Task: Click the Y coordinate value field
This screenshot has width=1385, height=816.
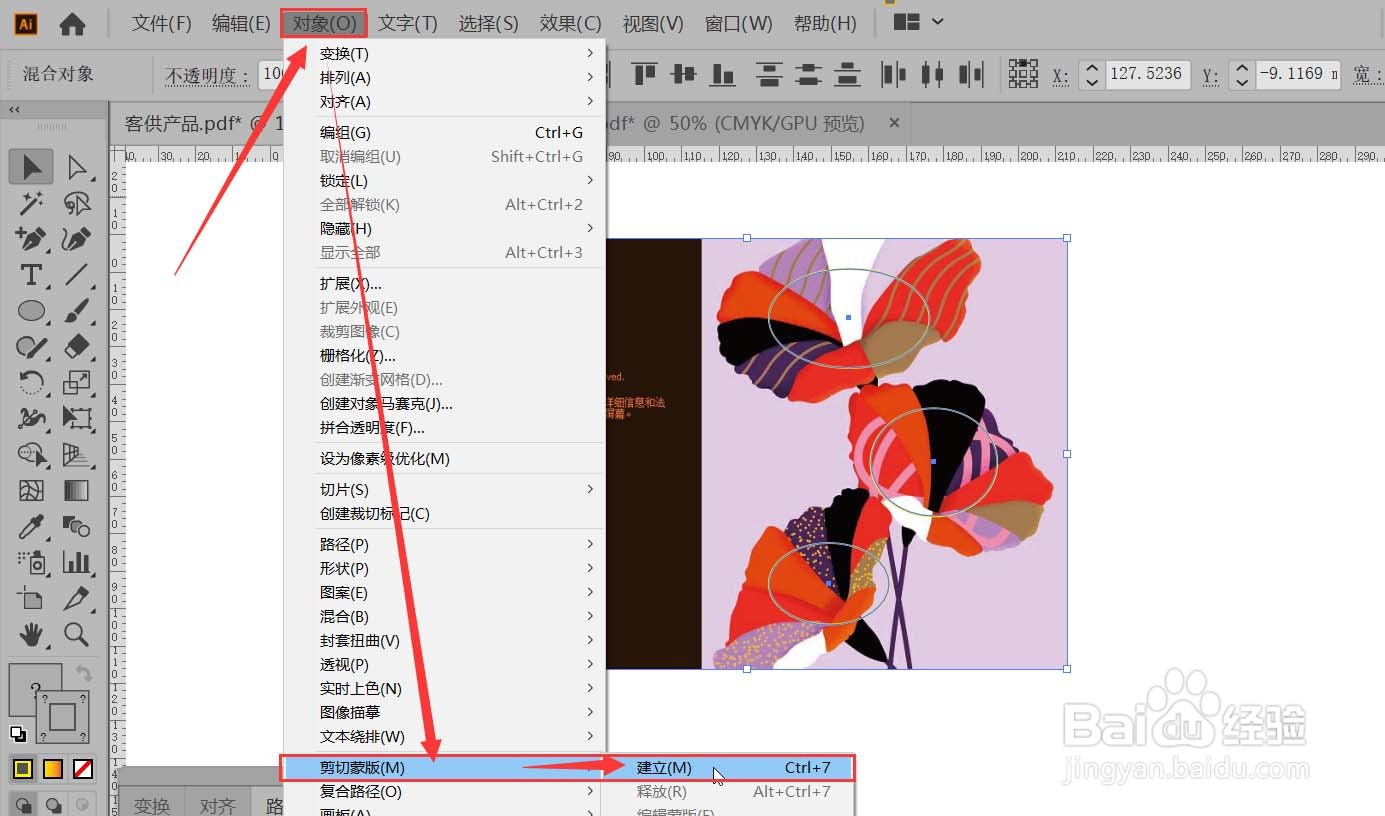Action: (1298, 74)
